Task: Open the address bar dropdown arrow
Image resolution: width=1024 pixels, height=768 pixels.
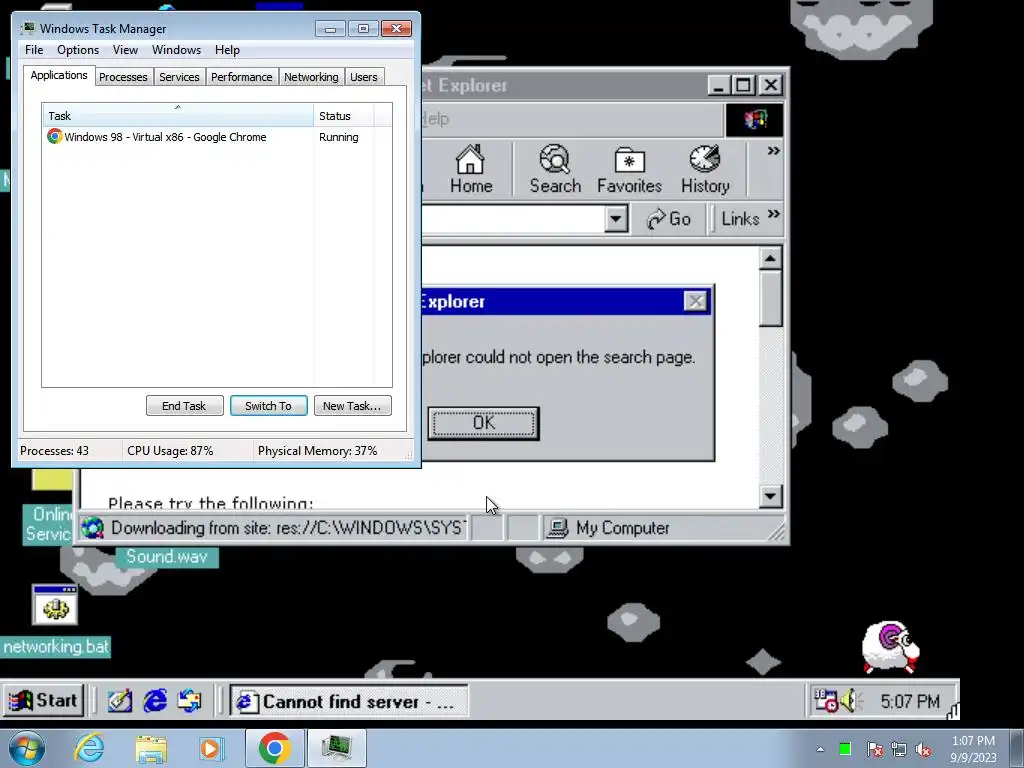Action: (616, 219)
